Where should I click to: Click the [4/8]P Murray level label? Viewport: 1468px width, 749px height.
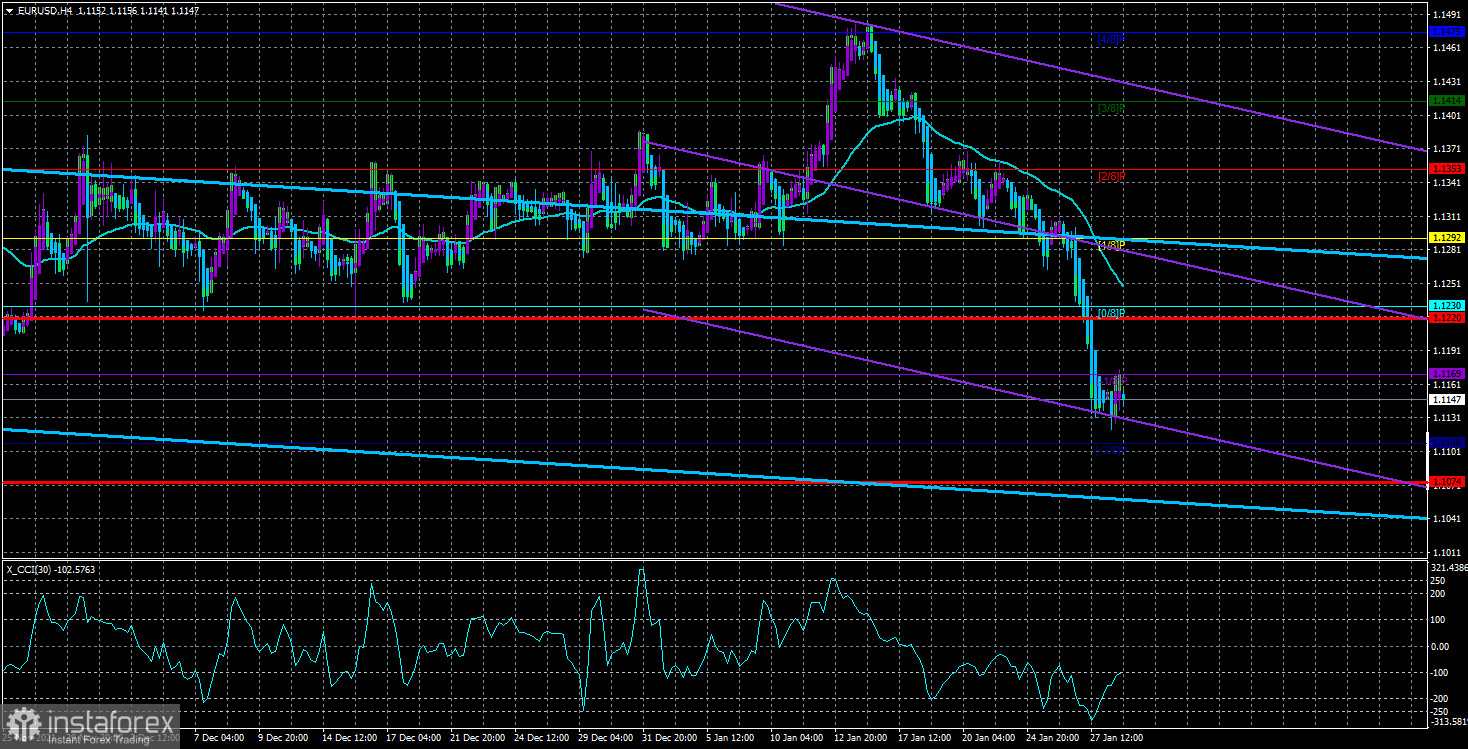coord(1111,41)
